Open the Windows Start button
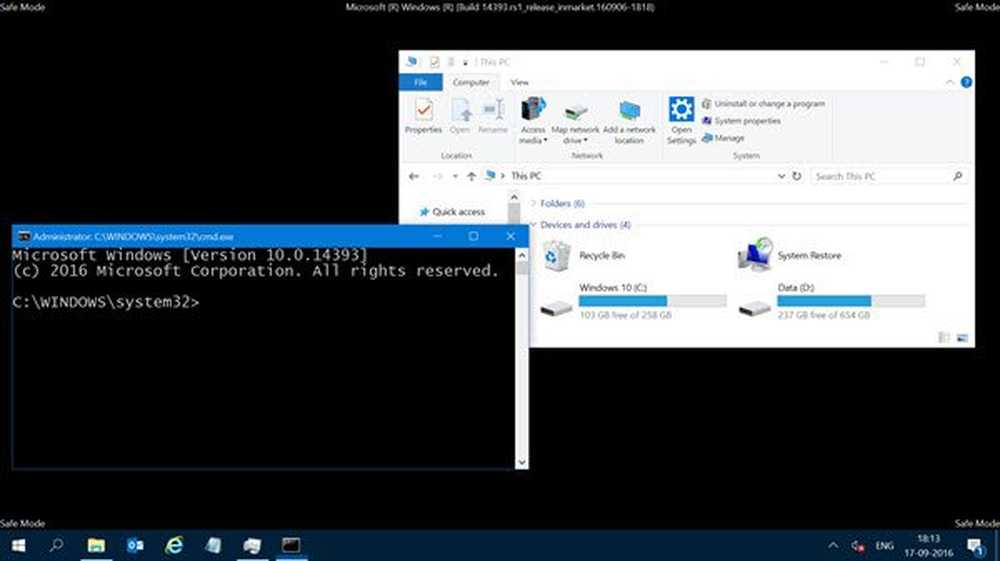This screenshot has height=561, width=1000. pos(18,546)
